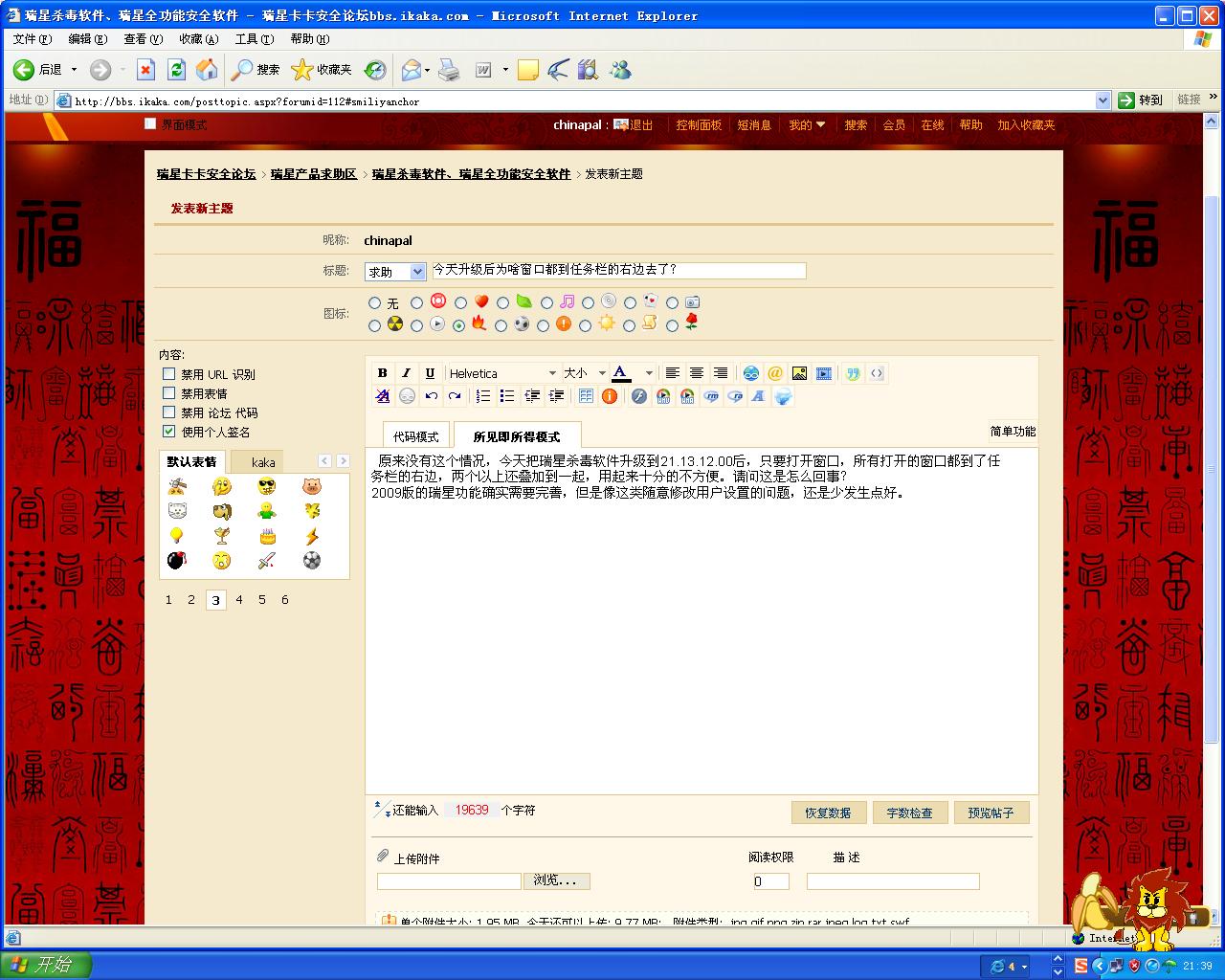
Task: Redo the last edit in the editor
Action: click(x=455, y=396)
